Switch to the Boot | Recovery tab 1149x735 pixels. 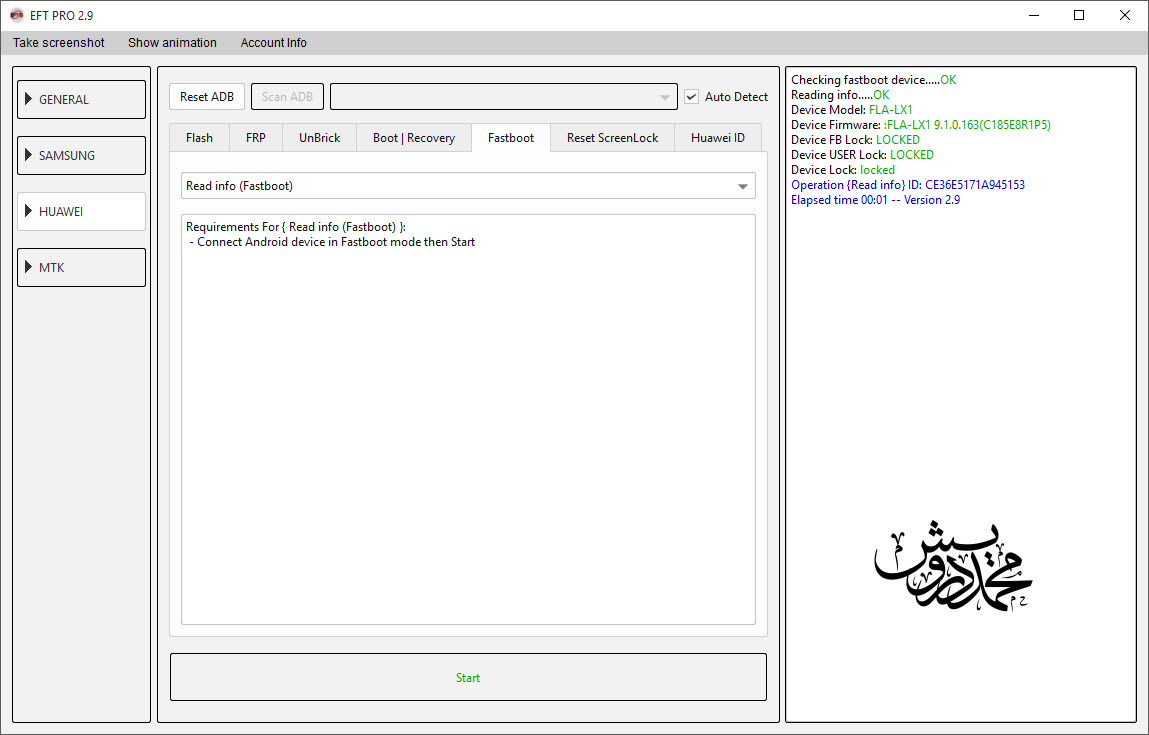413,138
